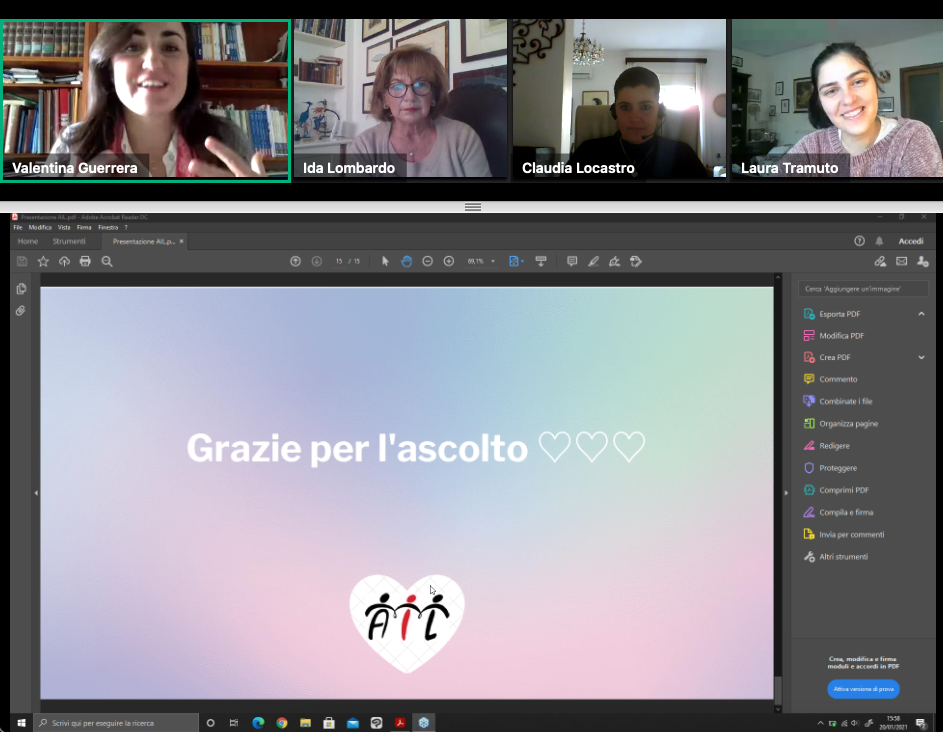Open the Modifica menu
Viewport: 943px width, 732px height.
[x=40, y=227]
